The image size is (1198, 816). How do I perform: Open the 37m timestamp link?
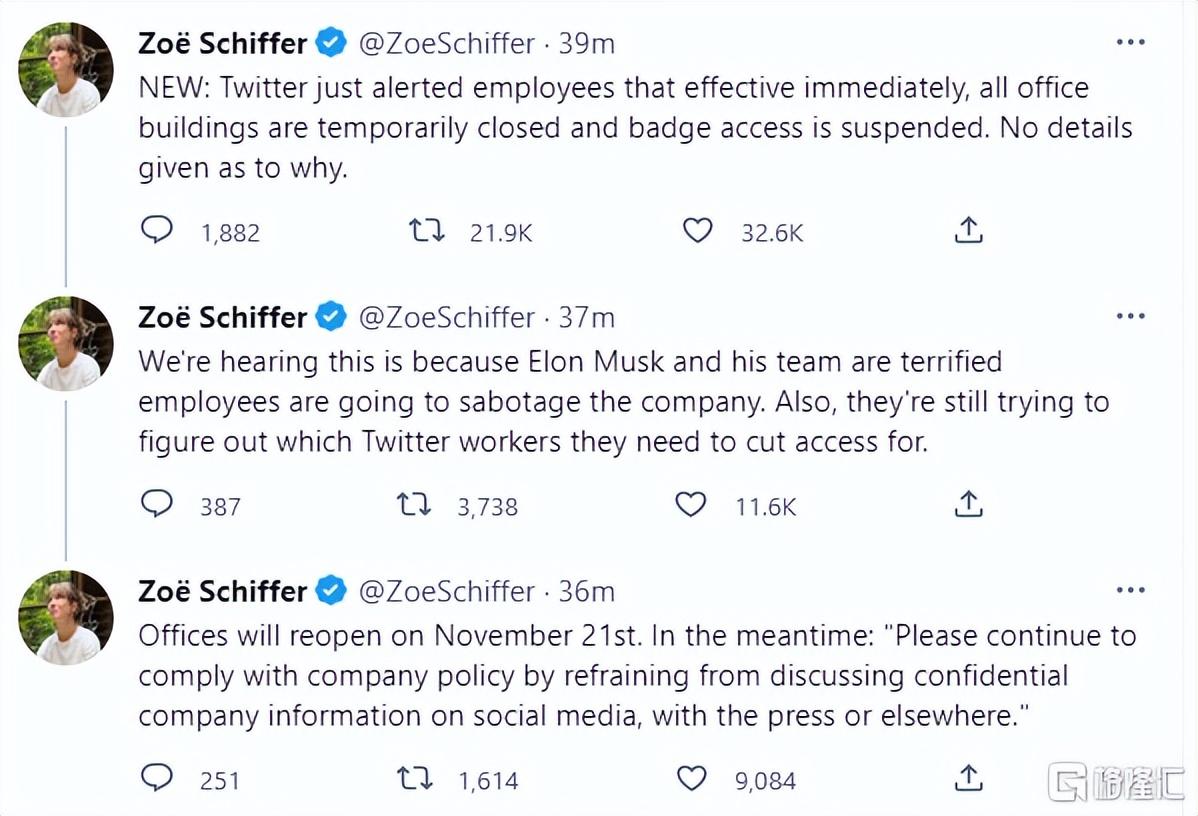tap(586, 317)
